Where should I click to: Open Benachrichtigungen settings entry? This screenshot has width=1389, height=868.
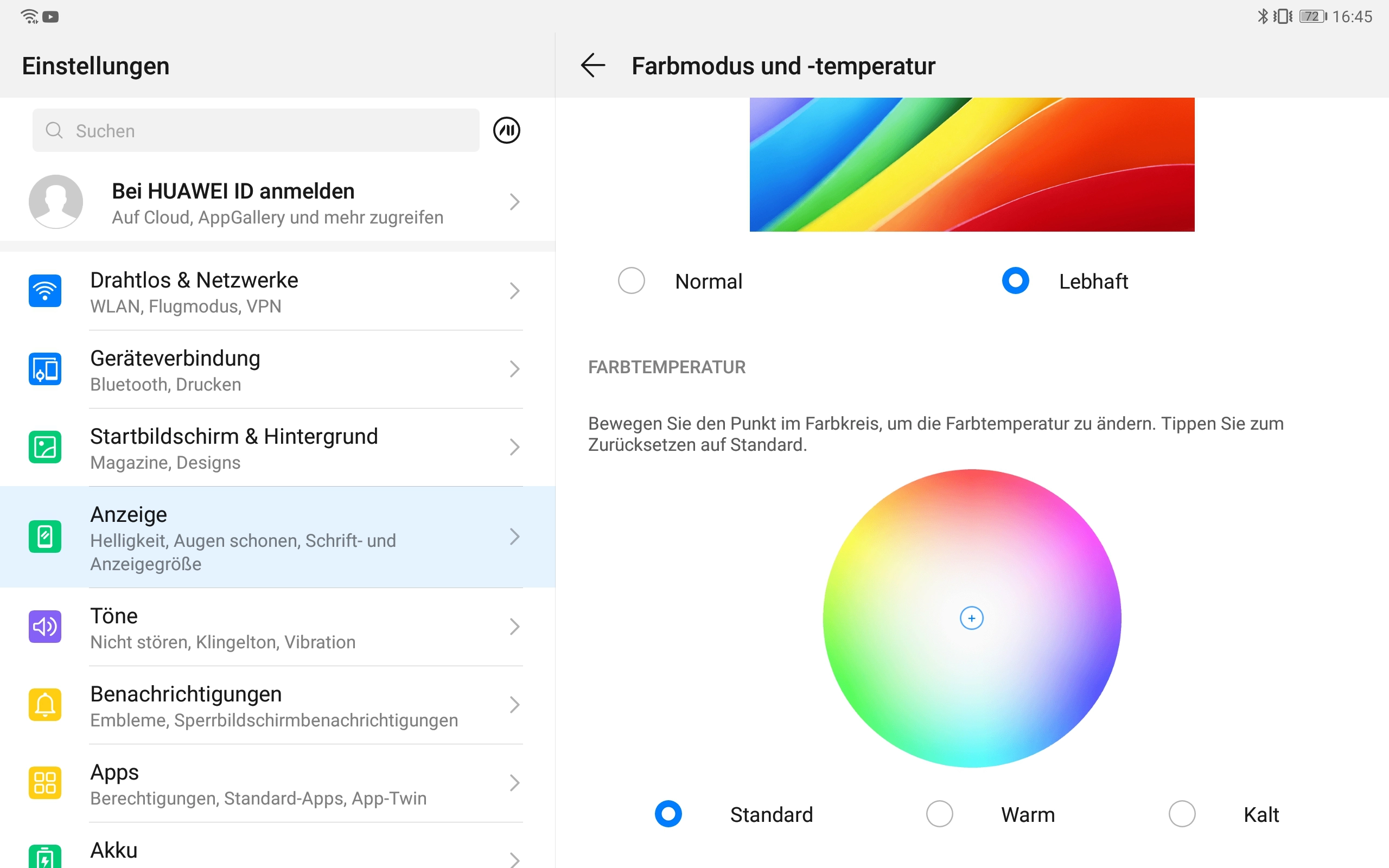(x=277, y=704)
